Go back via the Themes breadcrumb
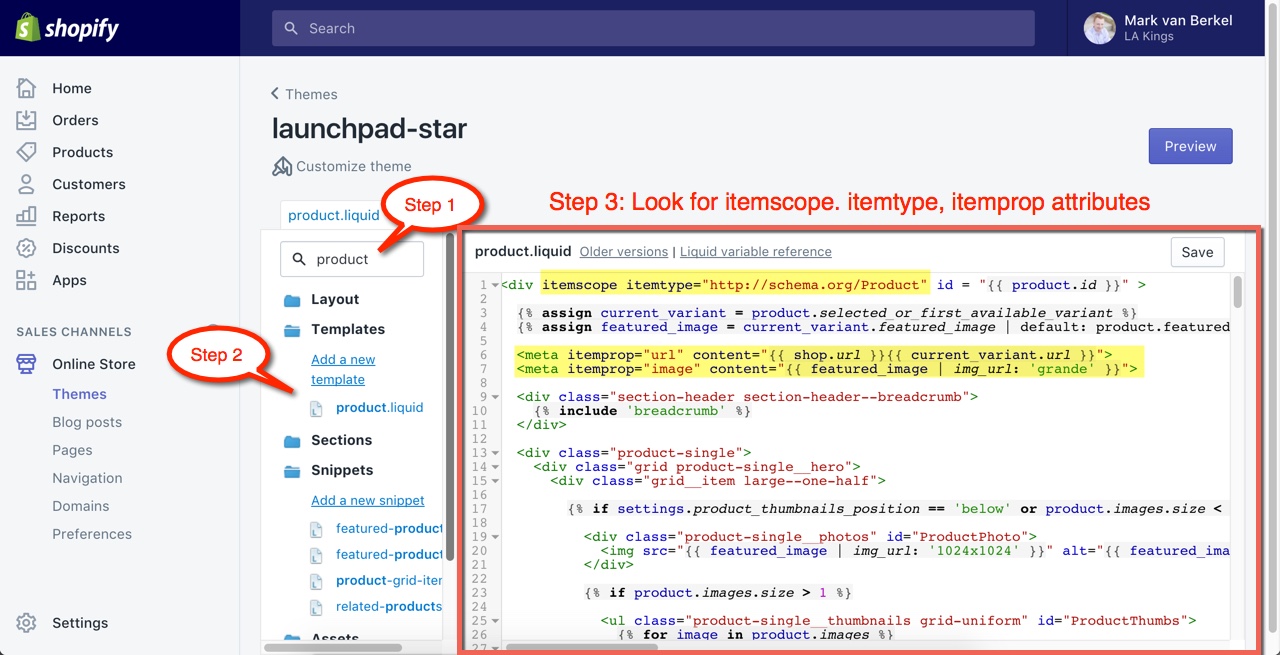This screenshot has width=1280, height=655. [304, 94]
